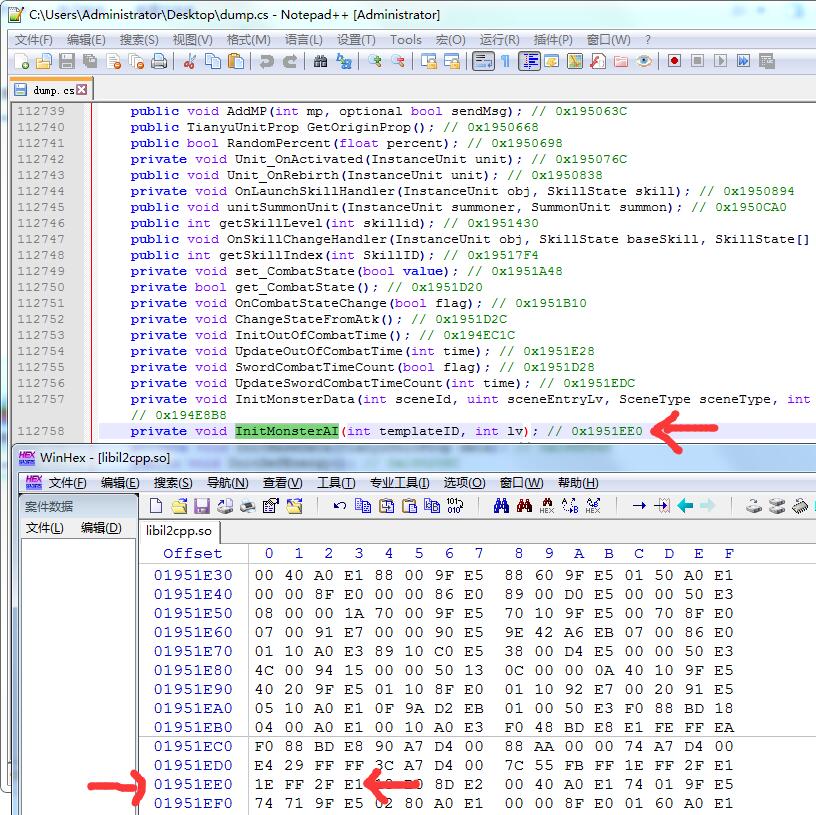Screen dimensions: 816x815
Task: Click the Zoom Out magnifier in Notepad++
Action: tap(398, 61)
